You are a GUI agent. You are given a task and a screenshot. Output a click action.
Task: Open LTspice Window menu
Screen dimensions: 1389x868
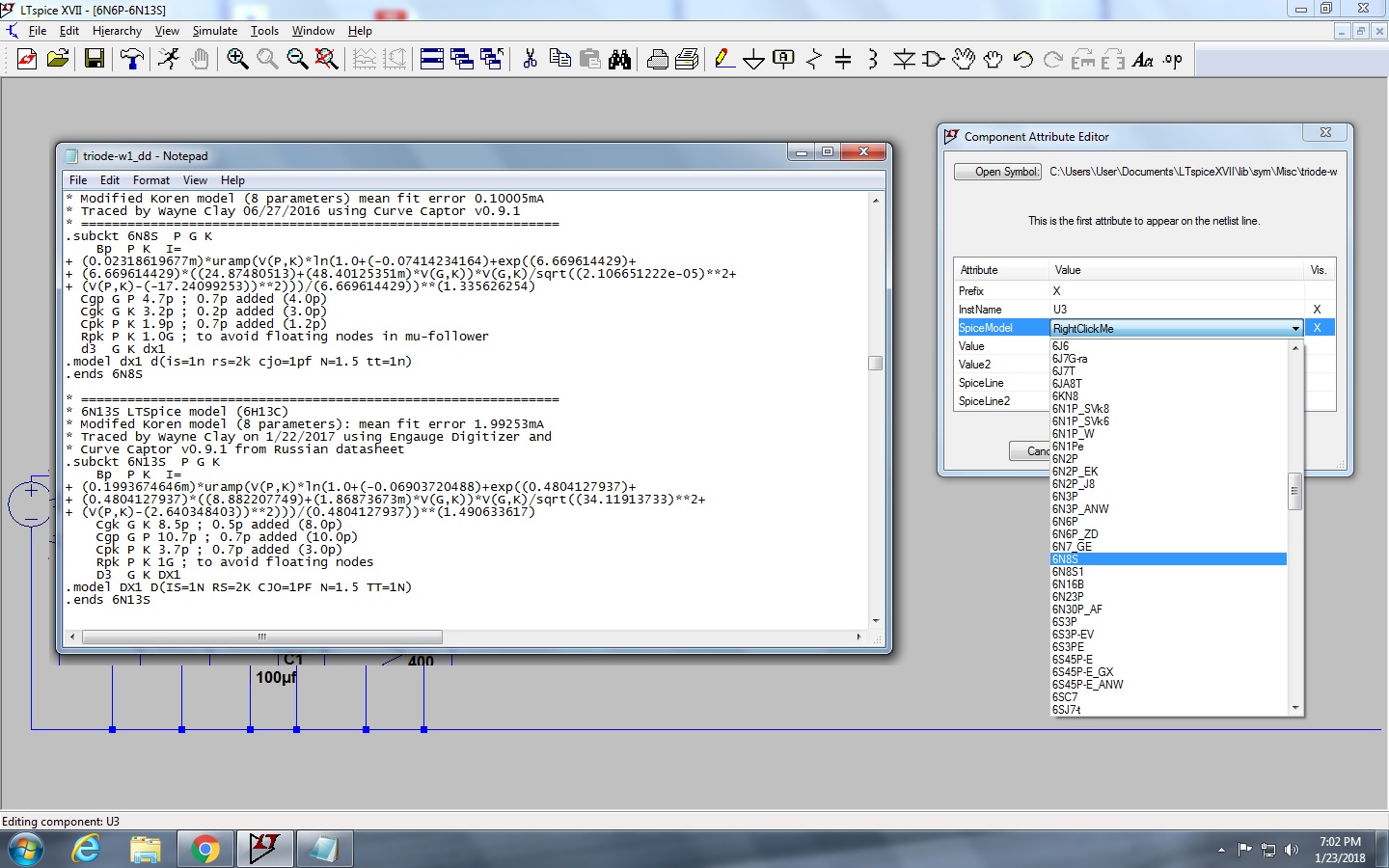(313, 31)
